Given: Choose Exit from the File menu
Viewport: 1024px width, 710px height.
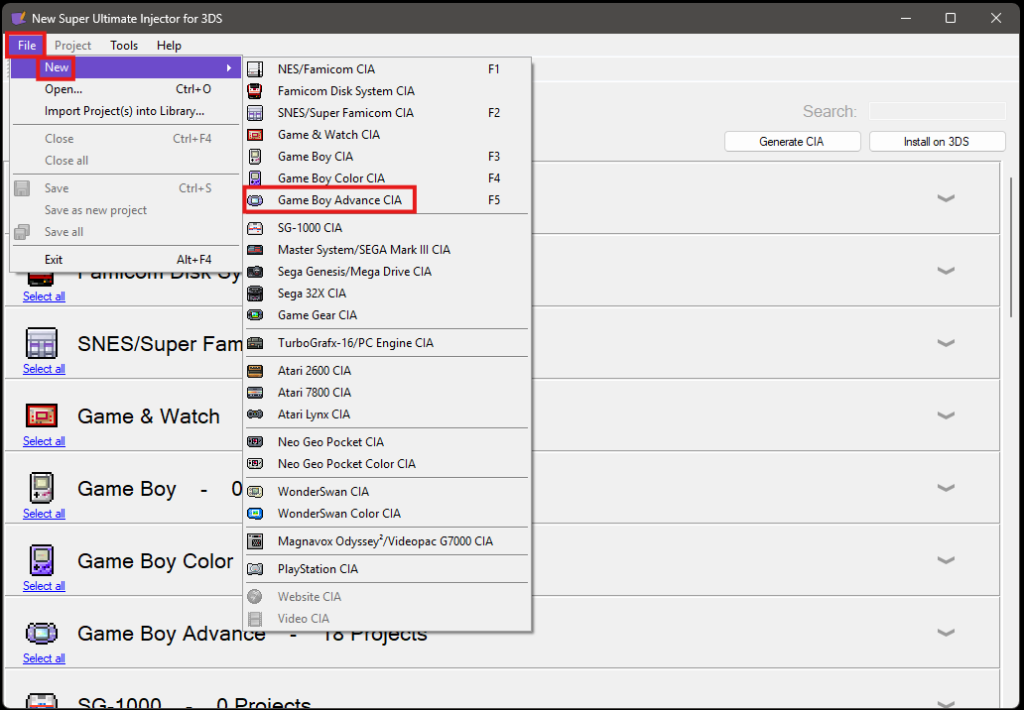Looking at the screenshot, I should pos(125,259).
